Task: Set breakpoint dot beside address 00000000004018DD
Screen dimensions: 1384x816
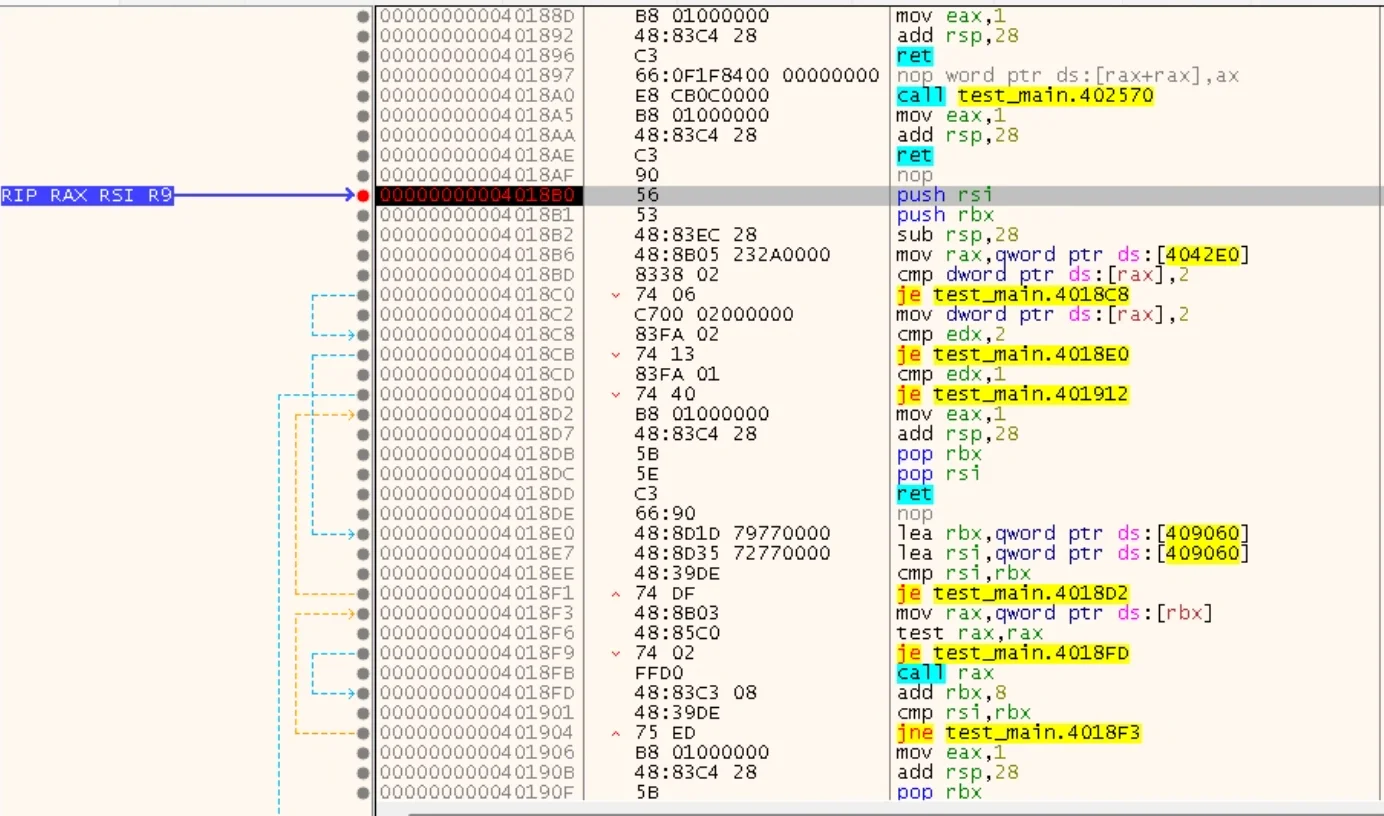Action: pos(363,494)
